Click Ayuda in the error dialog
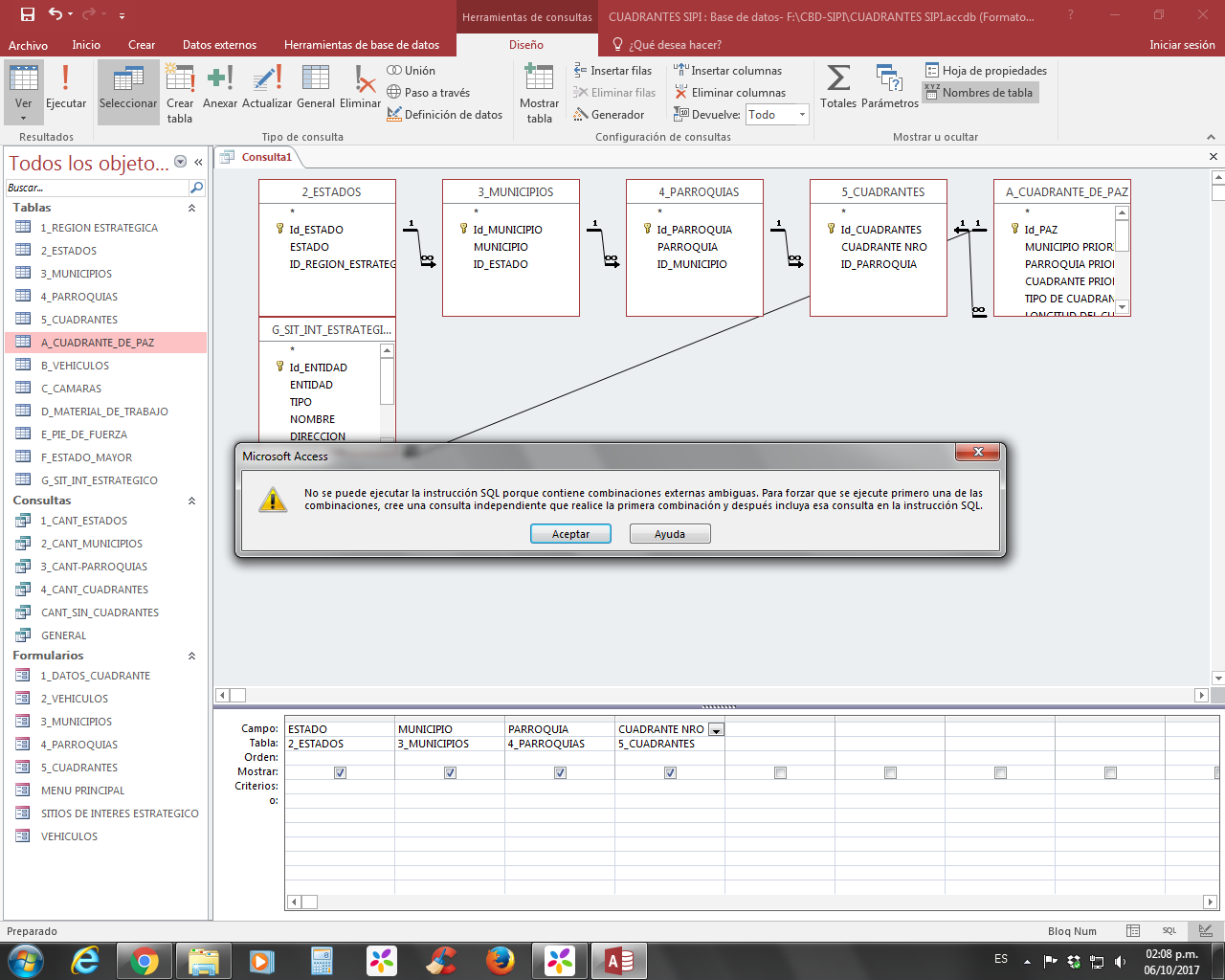This screenshot has width=1225, height=980. pyautogui.click(x=670, y=534)
